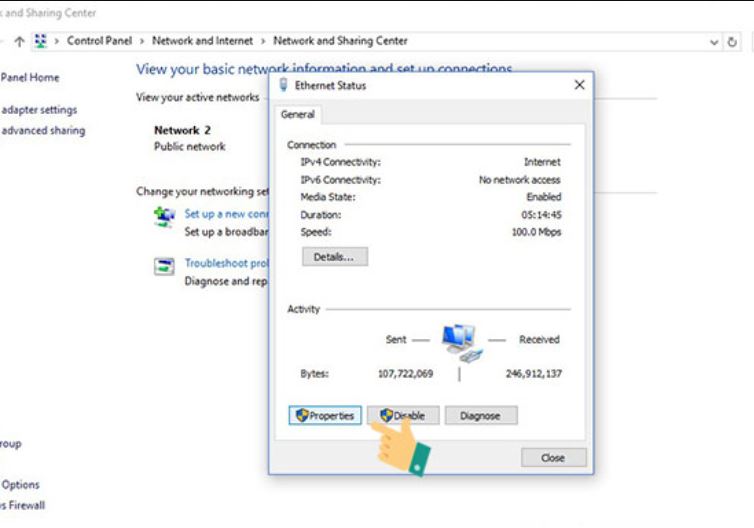Open the change adapter settings link
Screen dimensions: 754x528
[39, 110]
